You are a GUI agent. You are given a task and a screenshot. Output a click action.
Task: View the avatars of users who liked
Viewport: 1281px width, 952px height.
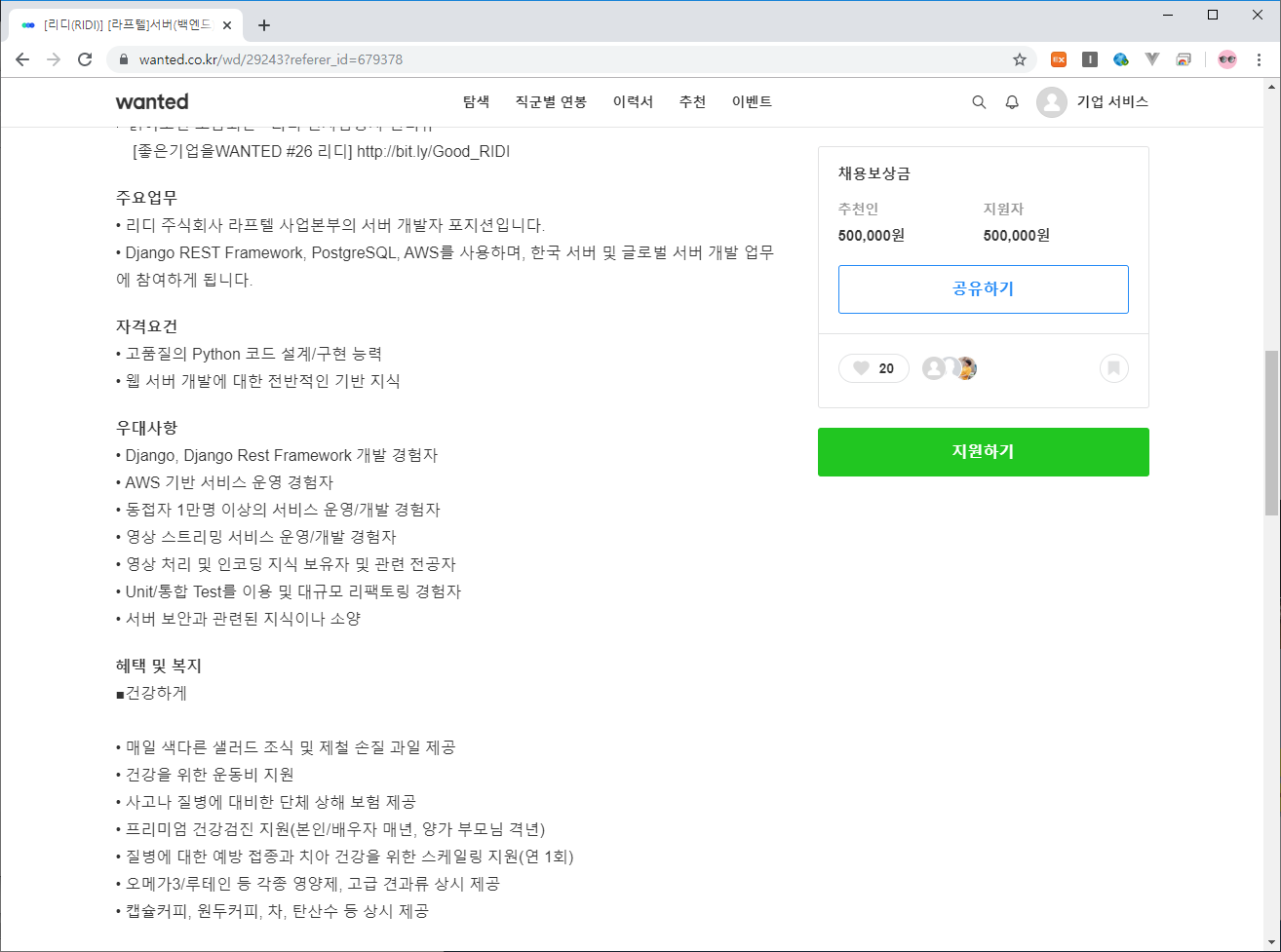pyautogui.click(x=950, y=368)
